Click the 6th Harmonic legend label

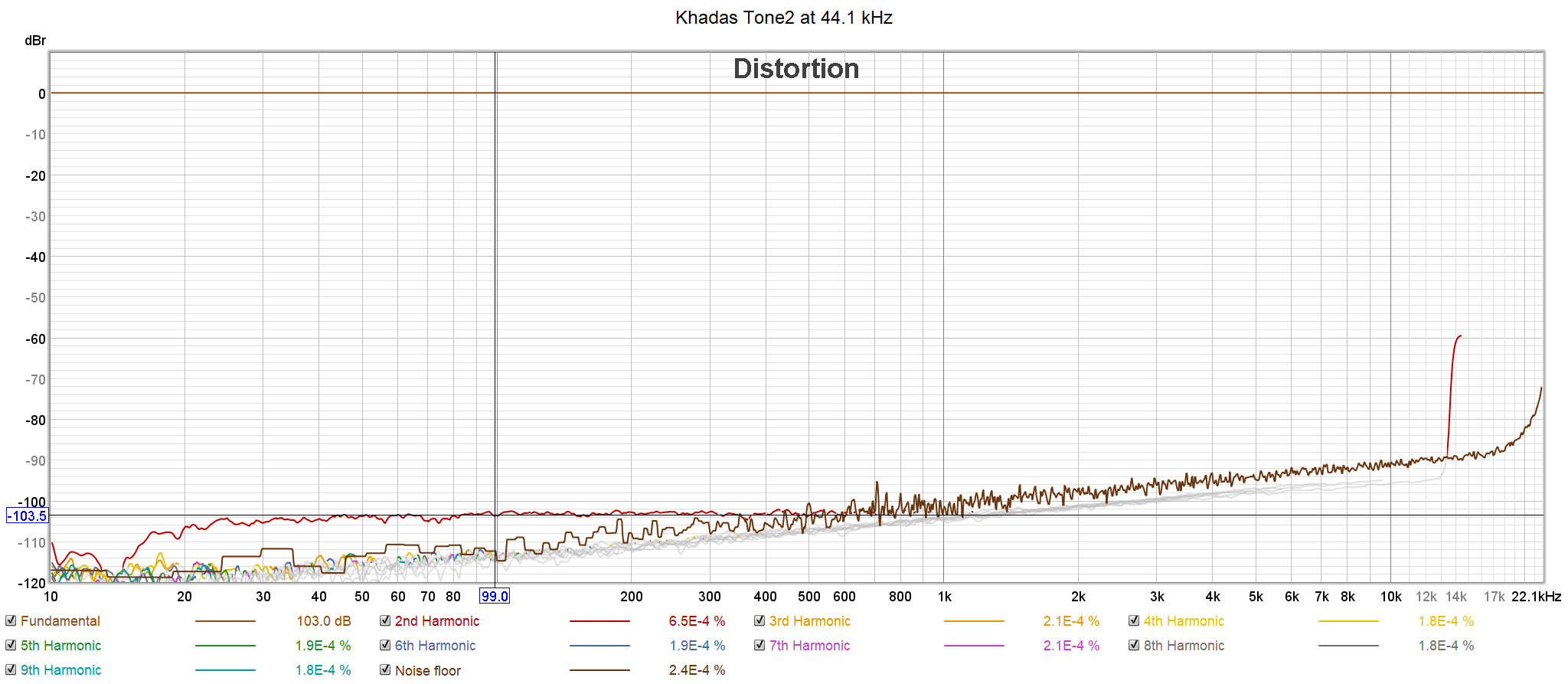[x=435, y=646]
